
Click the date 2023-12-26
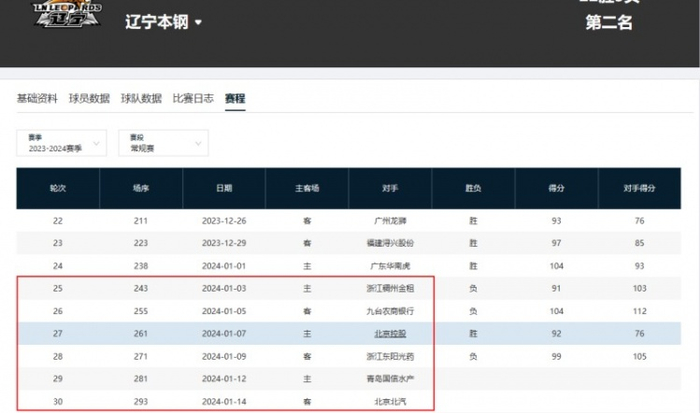[x=224, y=221]
